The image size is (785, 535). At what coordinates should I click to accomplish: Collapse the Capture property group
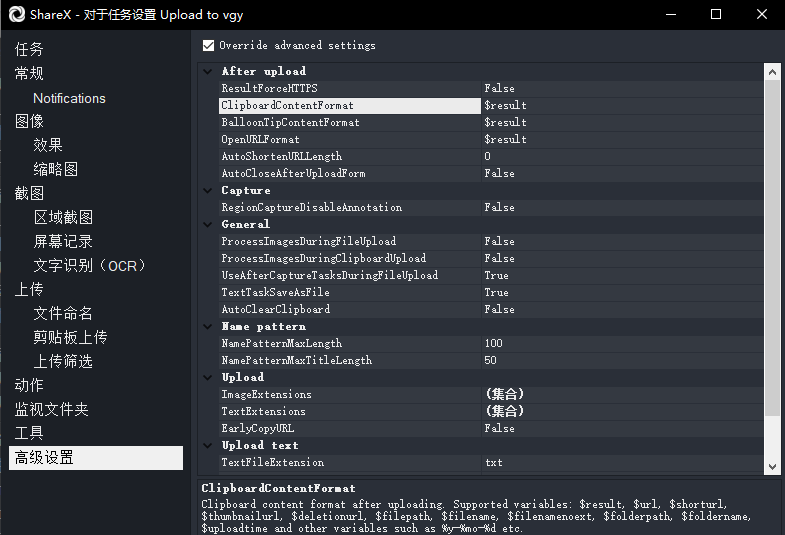click(208, 191)
